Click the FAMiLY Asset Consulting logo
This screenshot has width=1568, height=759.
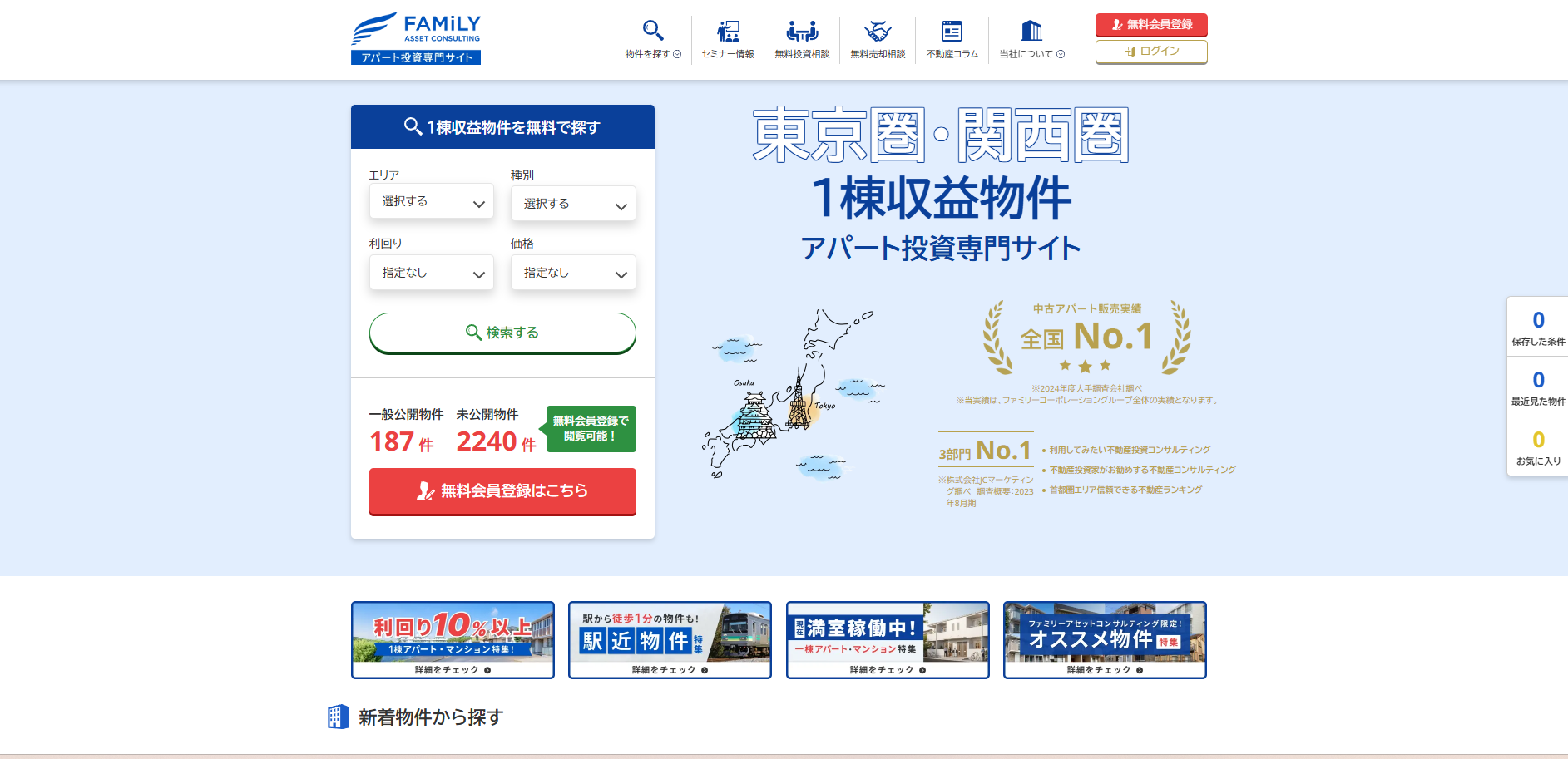[416, 38]
